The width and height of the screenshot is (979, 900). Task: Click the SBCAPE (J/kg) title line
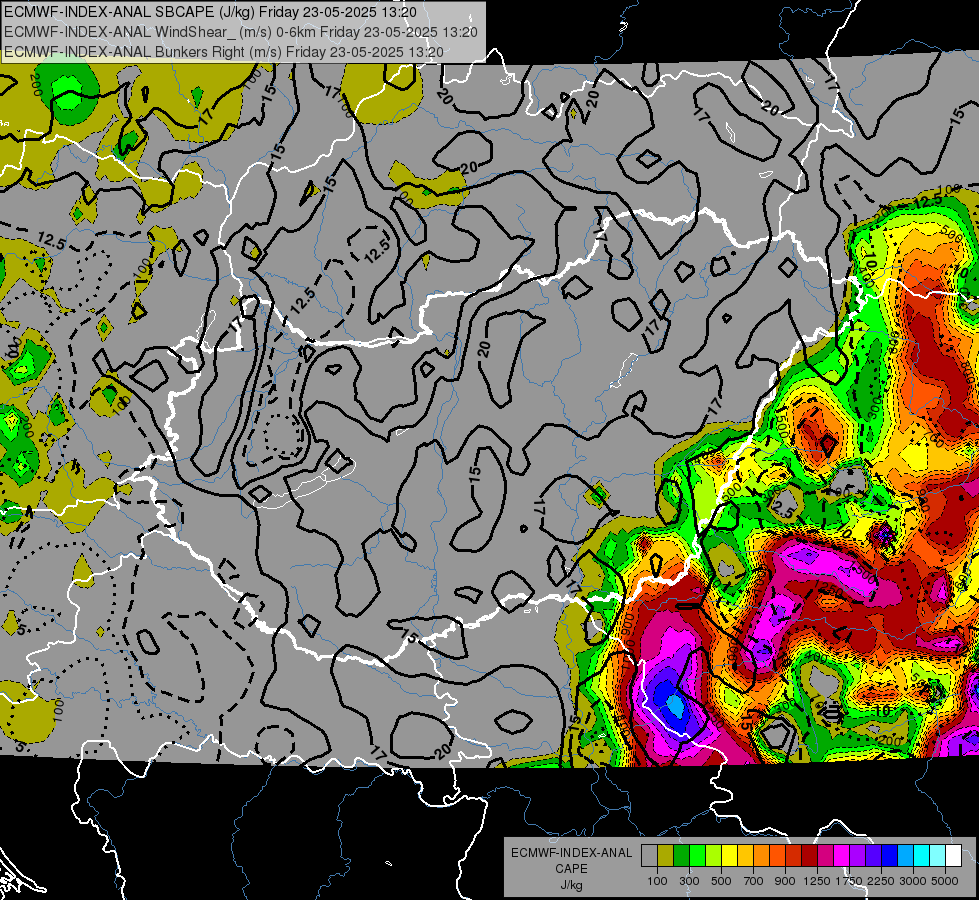[x=210, y=12]
